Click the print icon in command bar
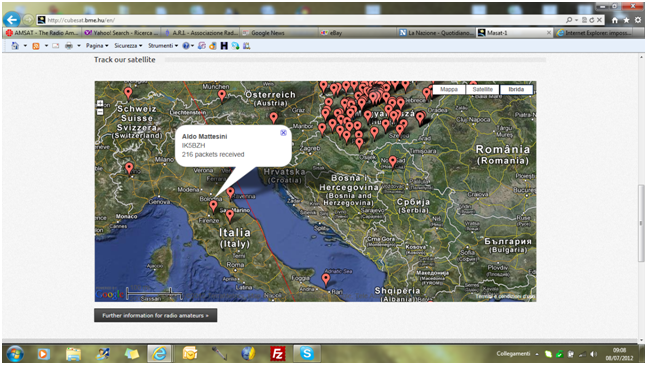The width and height of the screenshot is (647, 365). pos(69,46)
